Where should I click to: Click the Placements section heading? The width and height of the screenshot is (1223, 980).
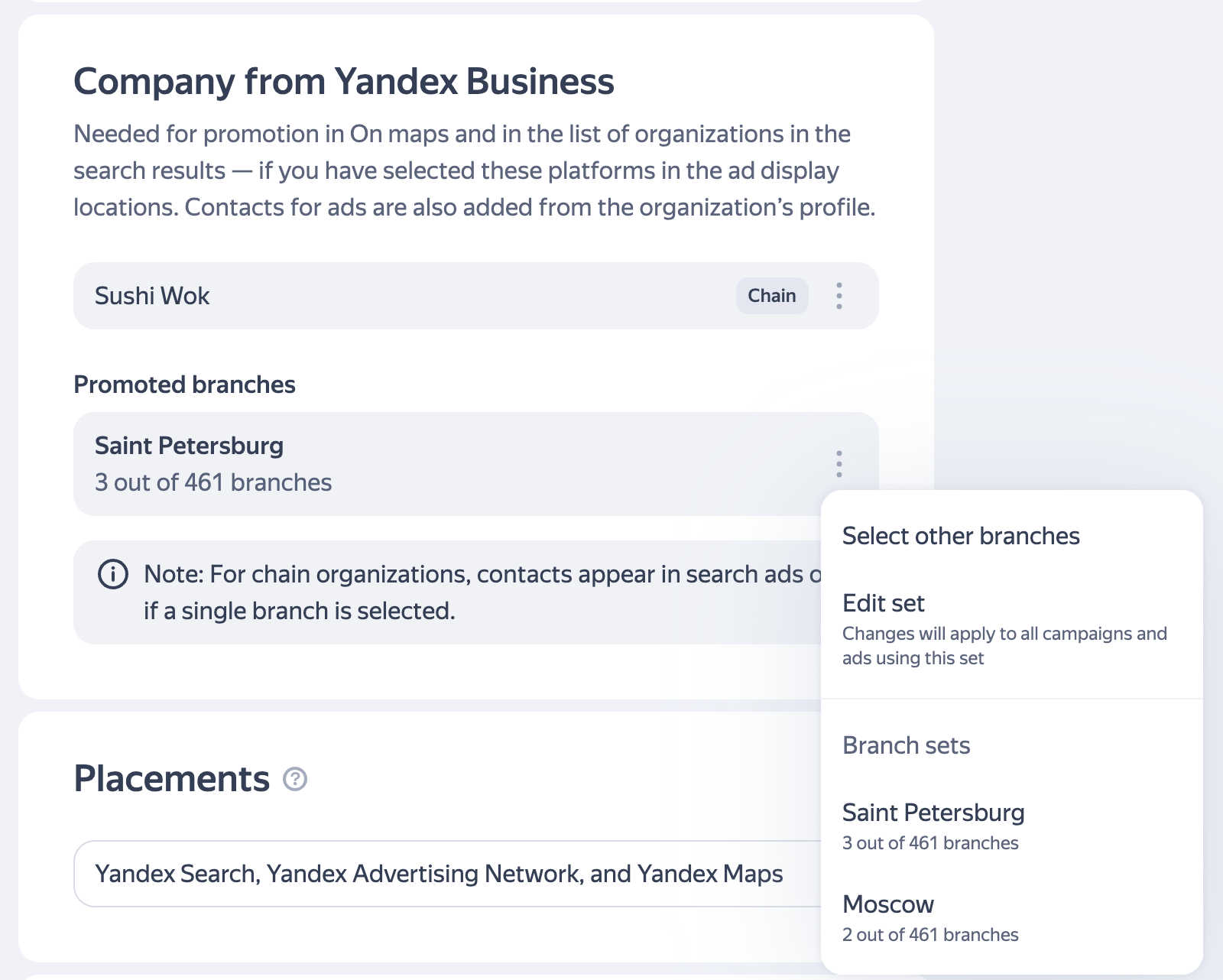point(172,779)
